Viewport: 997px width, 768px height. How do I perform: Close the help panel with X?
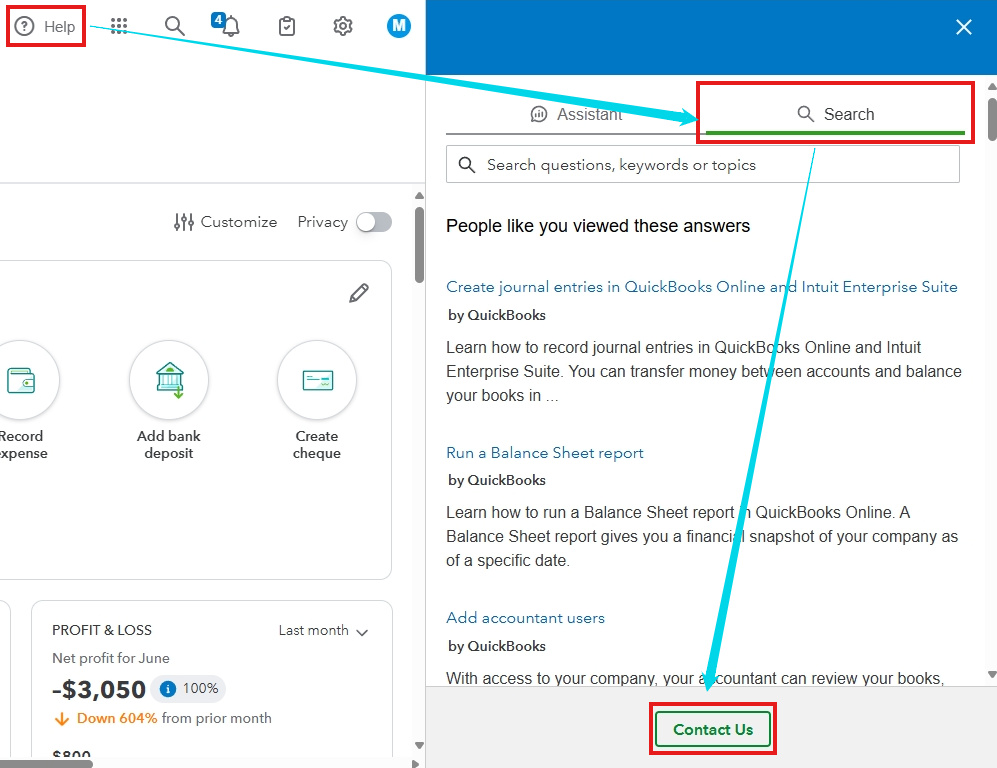(x=963, y=27)
